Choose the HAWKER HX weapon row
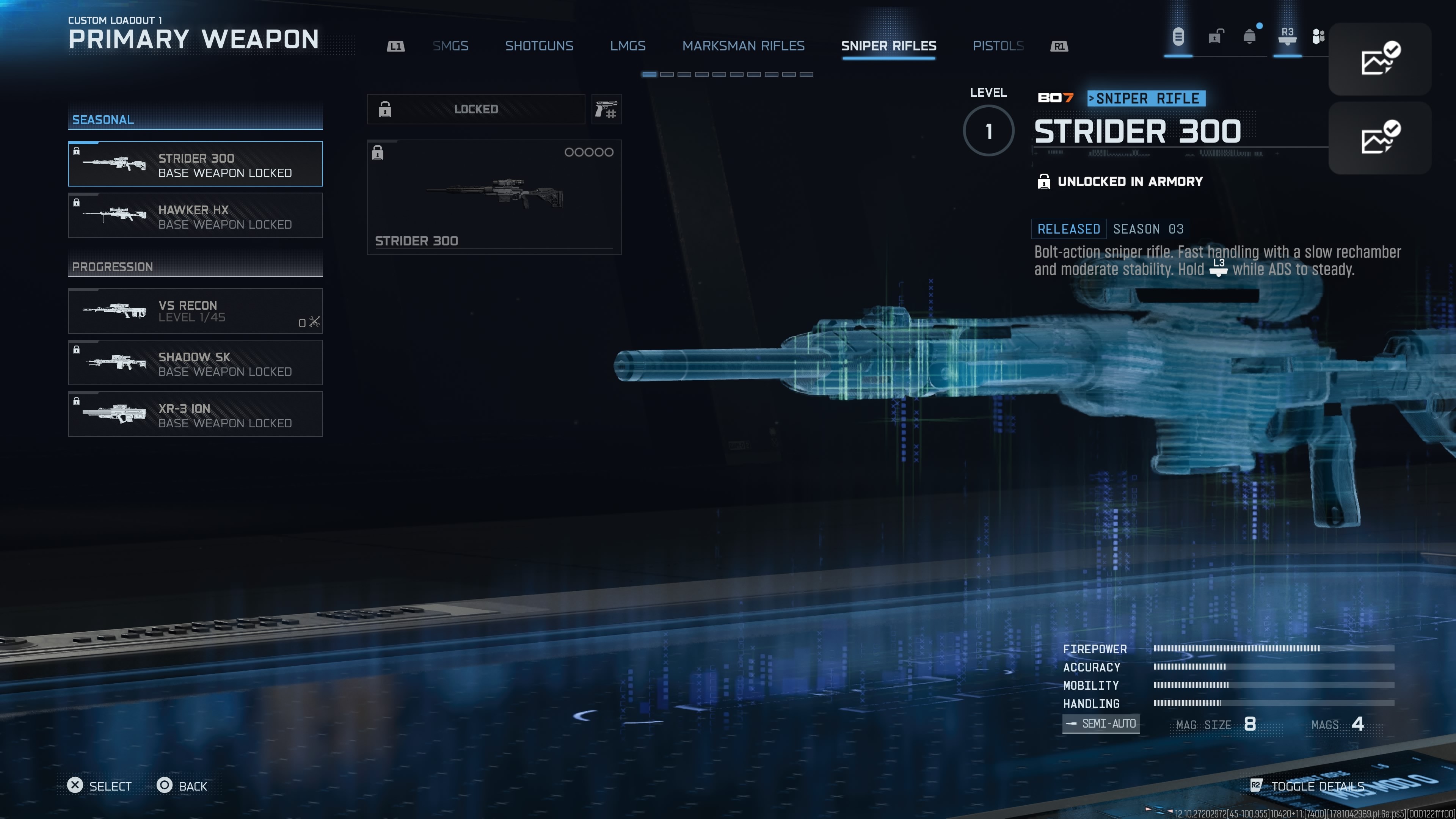The height and width of the screenshot is (819, 1456). (x=196, y=215)
